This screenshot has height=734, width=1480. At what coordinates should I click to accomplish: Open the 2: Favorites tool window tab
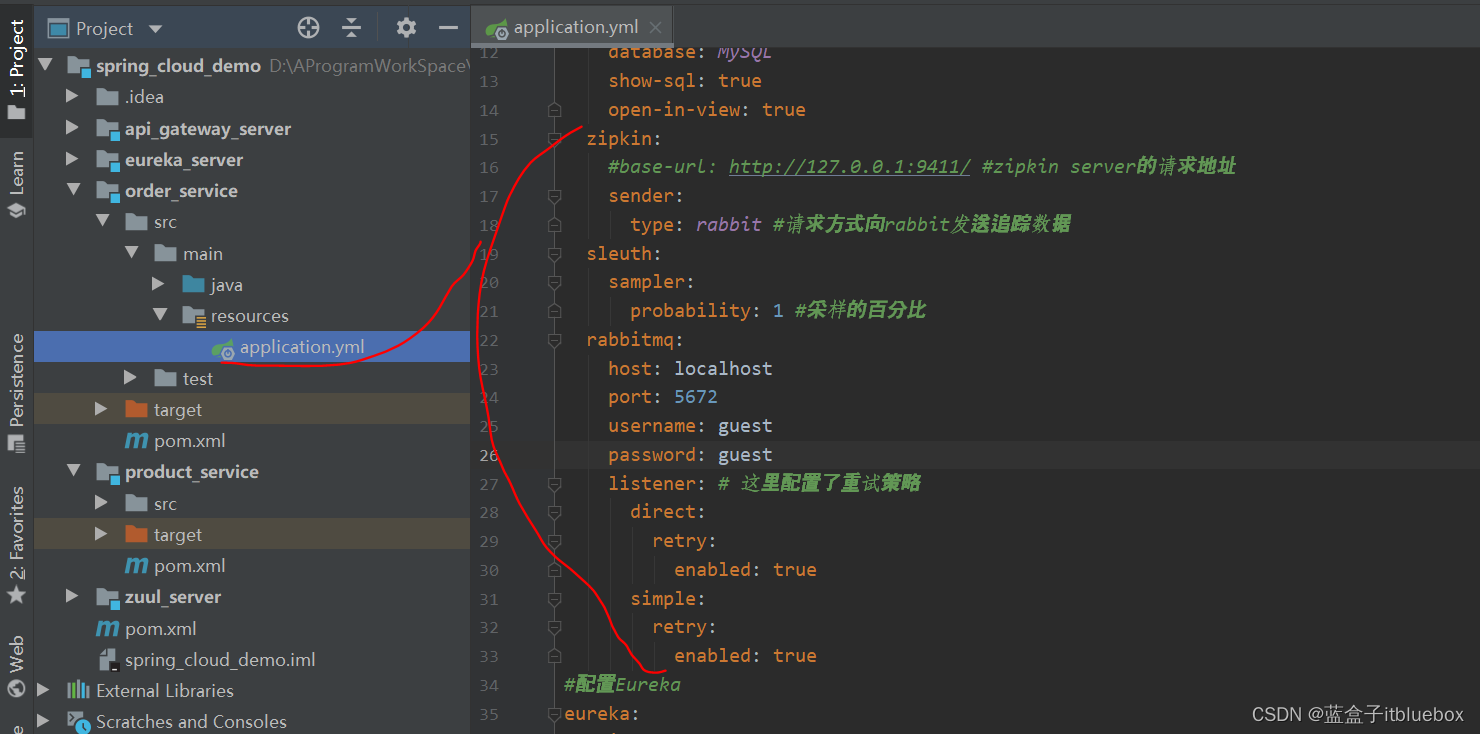(x=16, y=545)
